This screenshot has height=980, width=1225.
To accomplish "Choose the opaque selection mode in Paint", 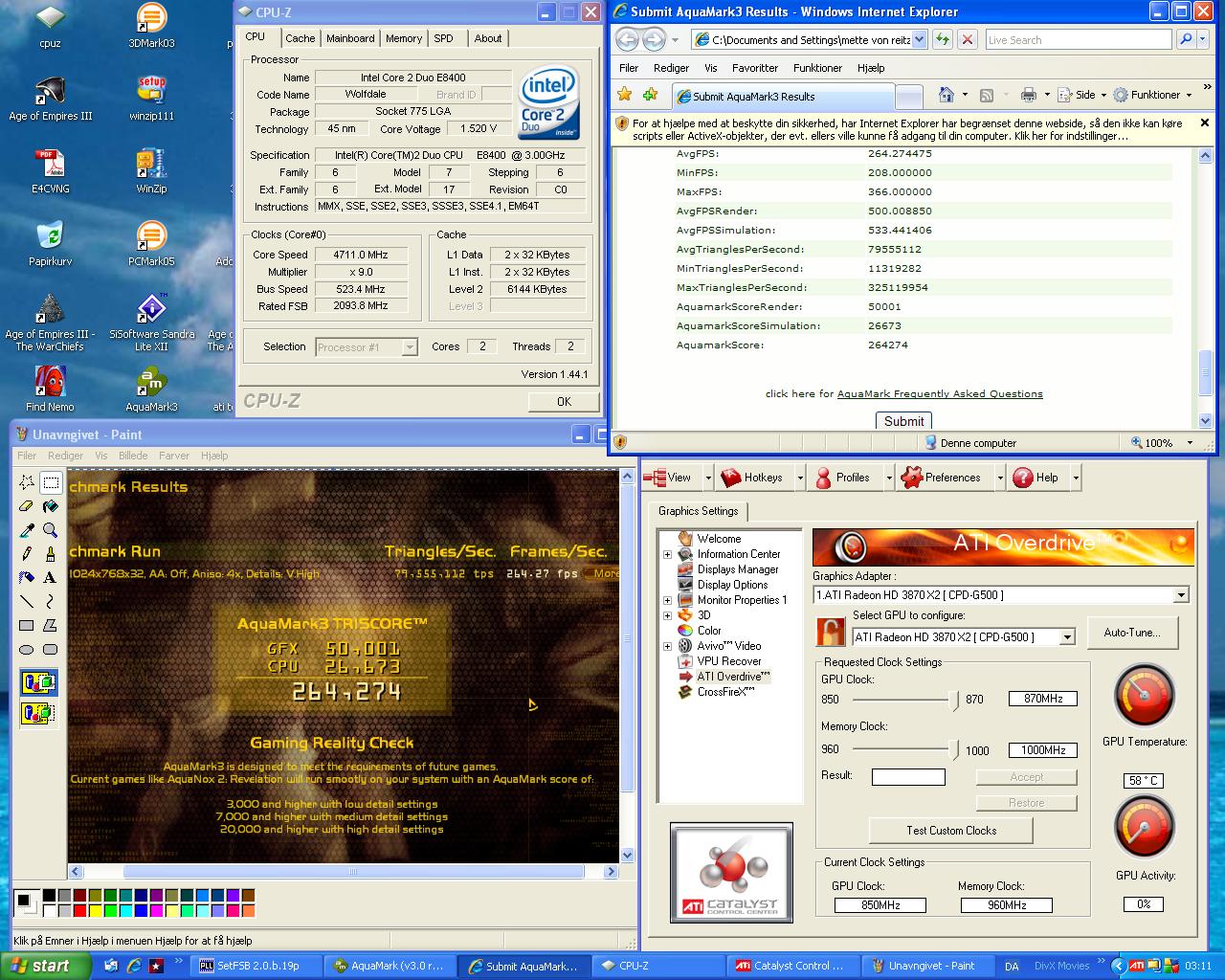I will point(38,683).
